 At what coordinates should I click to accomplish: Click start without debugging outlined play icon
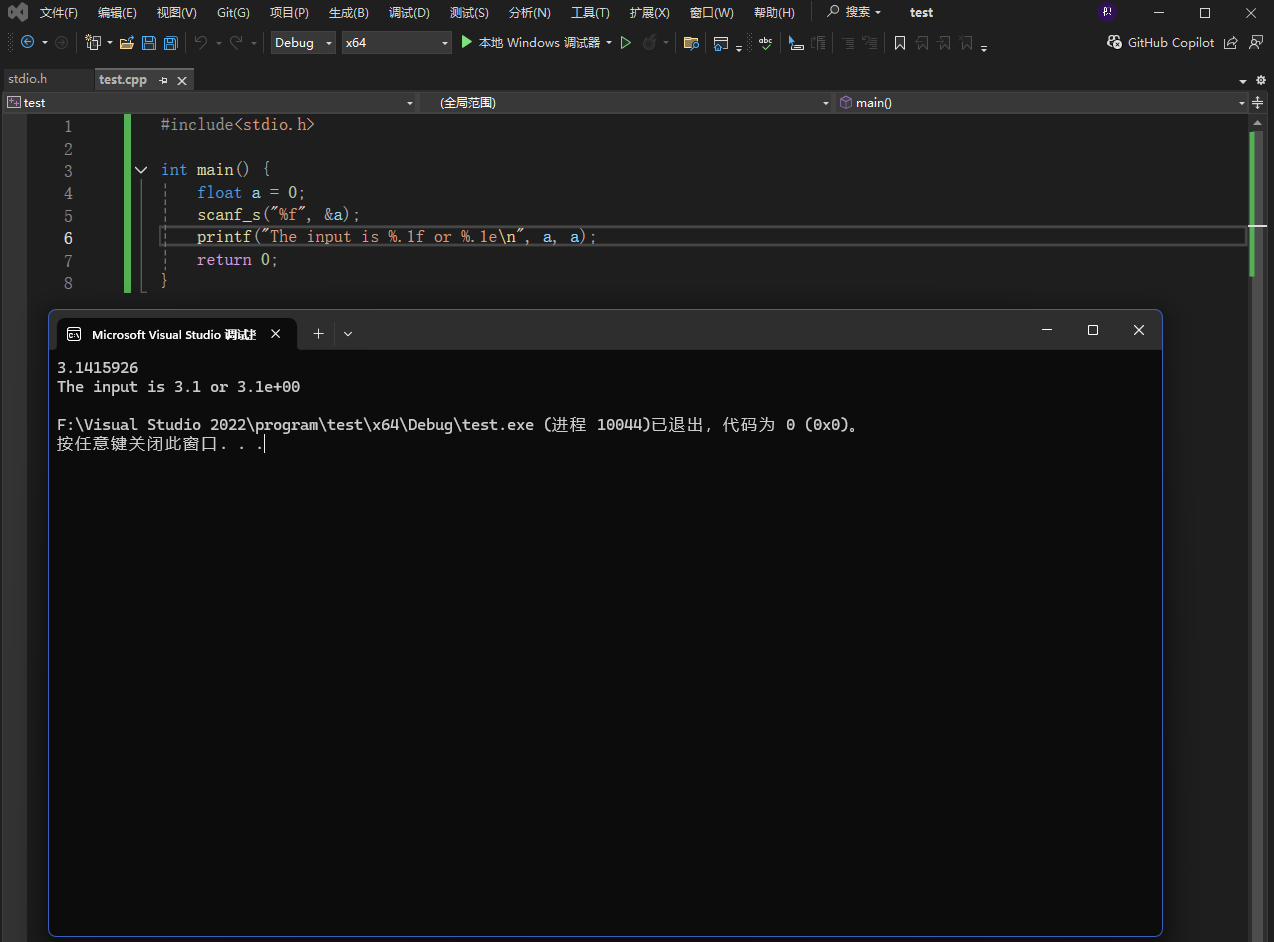626,43
